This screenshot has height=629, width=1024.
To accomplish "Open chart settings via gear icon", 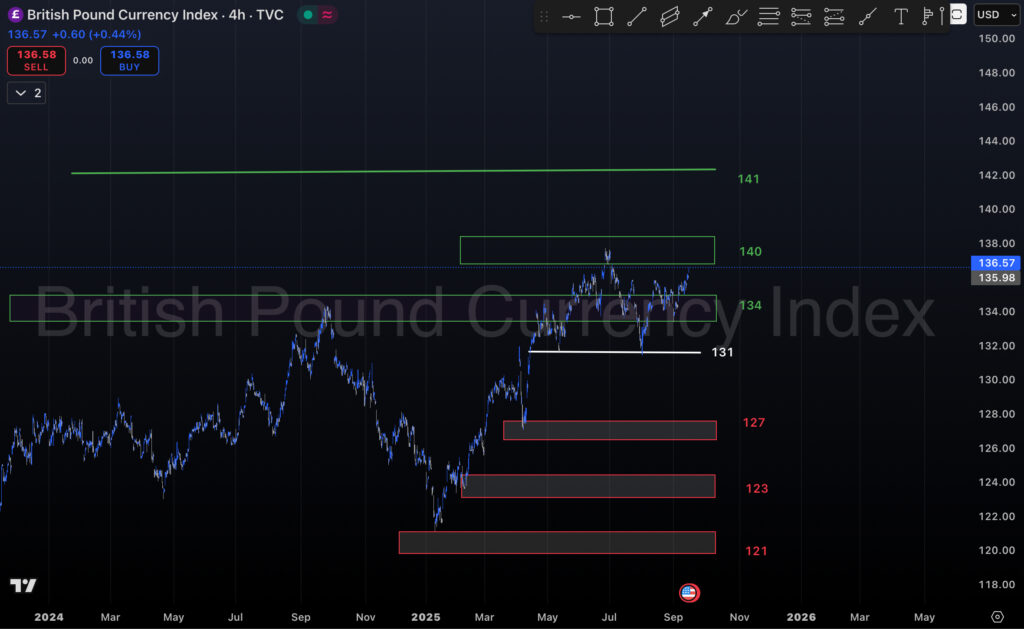I will coord(997,618).
